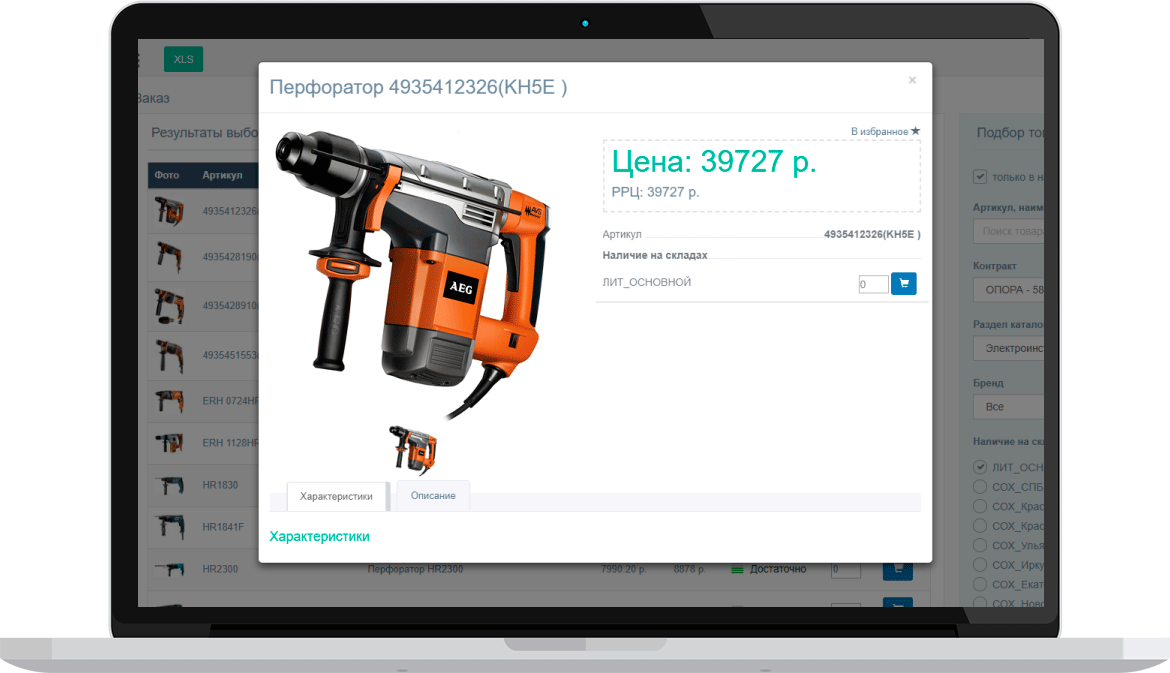Select the HR1830 row in results
This screenshot has height=673, width=1170.
click(203, 485)
